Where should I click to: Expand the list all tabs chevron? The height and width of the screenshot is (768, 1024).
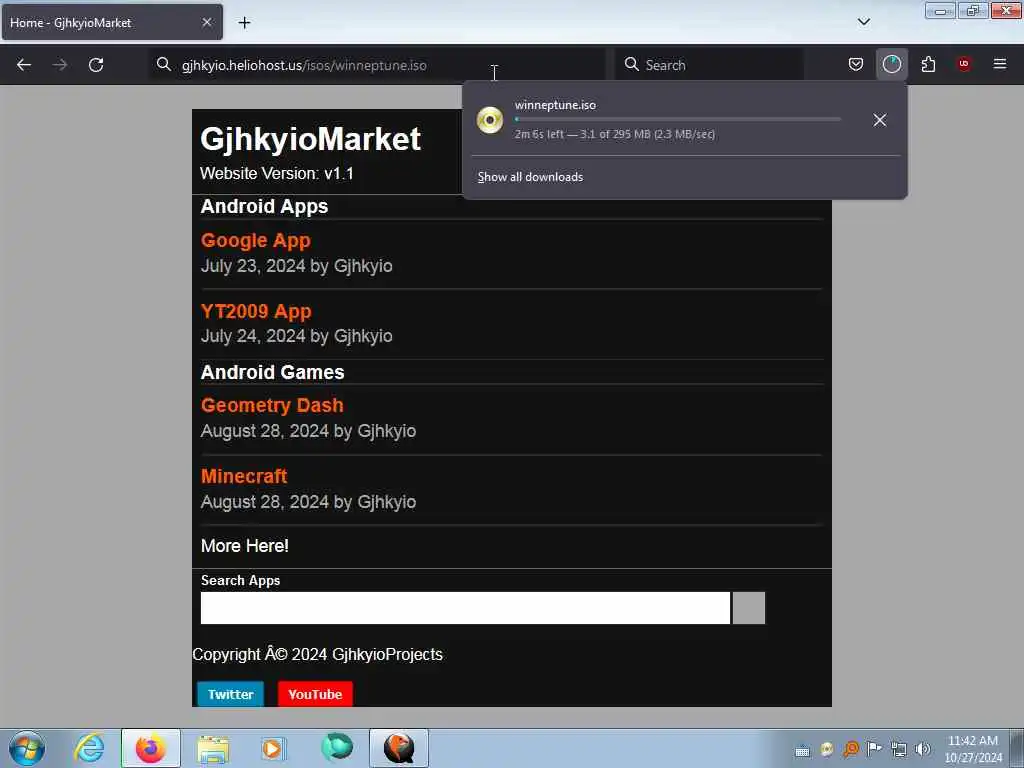pyautogui.click(x=863, y=22)
